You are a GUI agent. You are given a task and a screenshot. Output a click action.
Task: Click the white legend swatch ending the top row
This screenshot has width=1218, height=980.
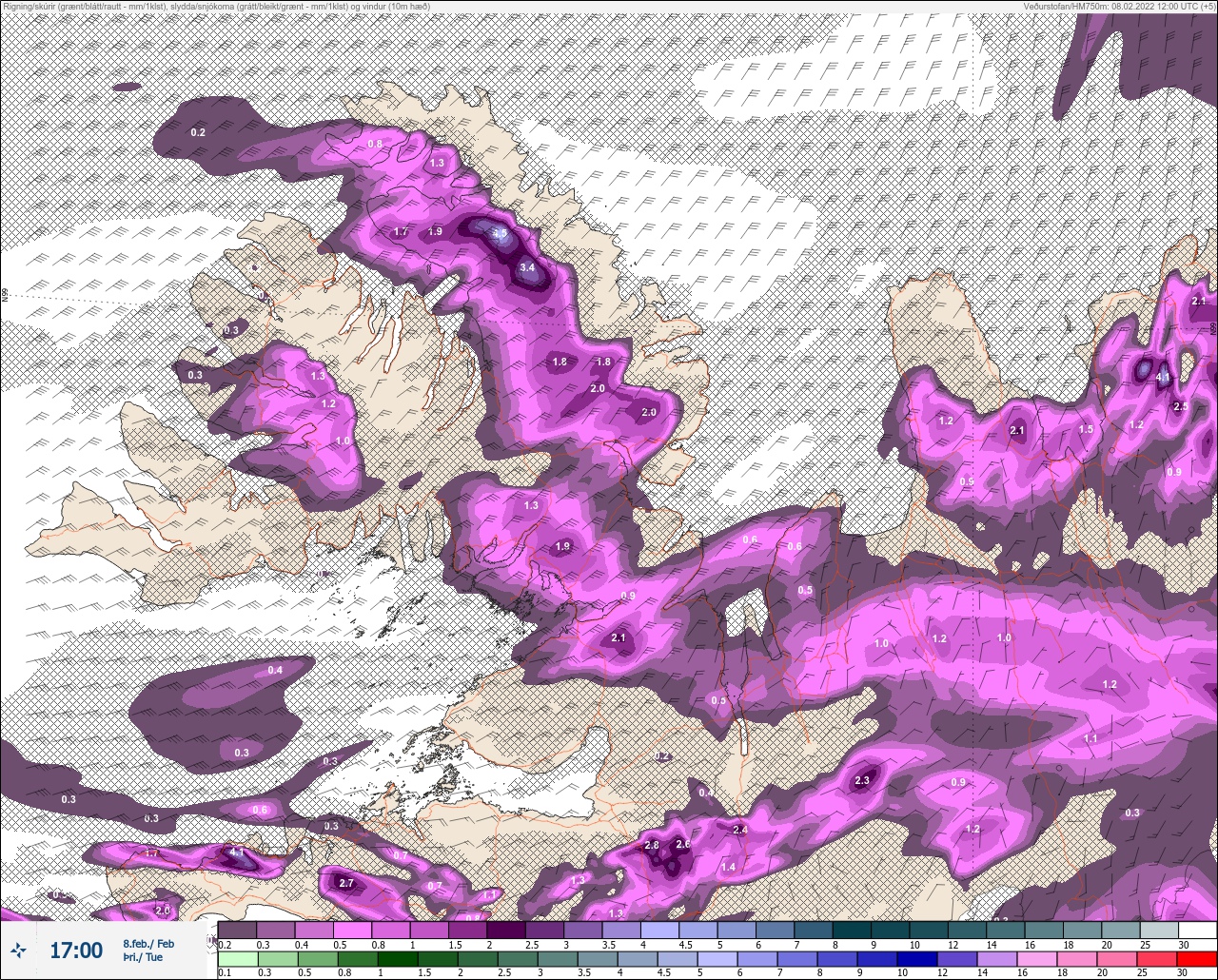point(1198,930)
